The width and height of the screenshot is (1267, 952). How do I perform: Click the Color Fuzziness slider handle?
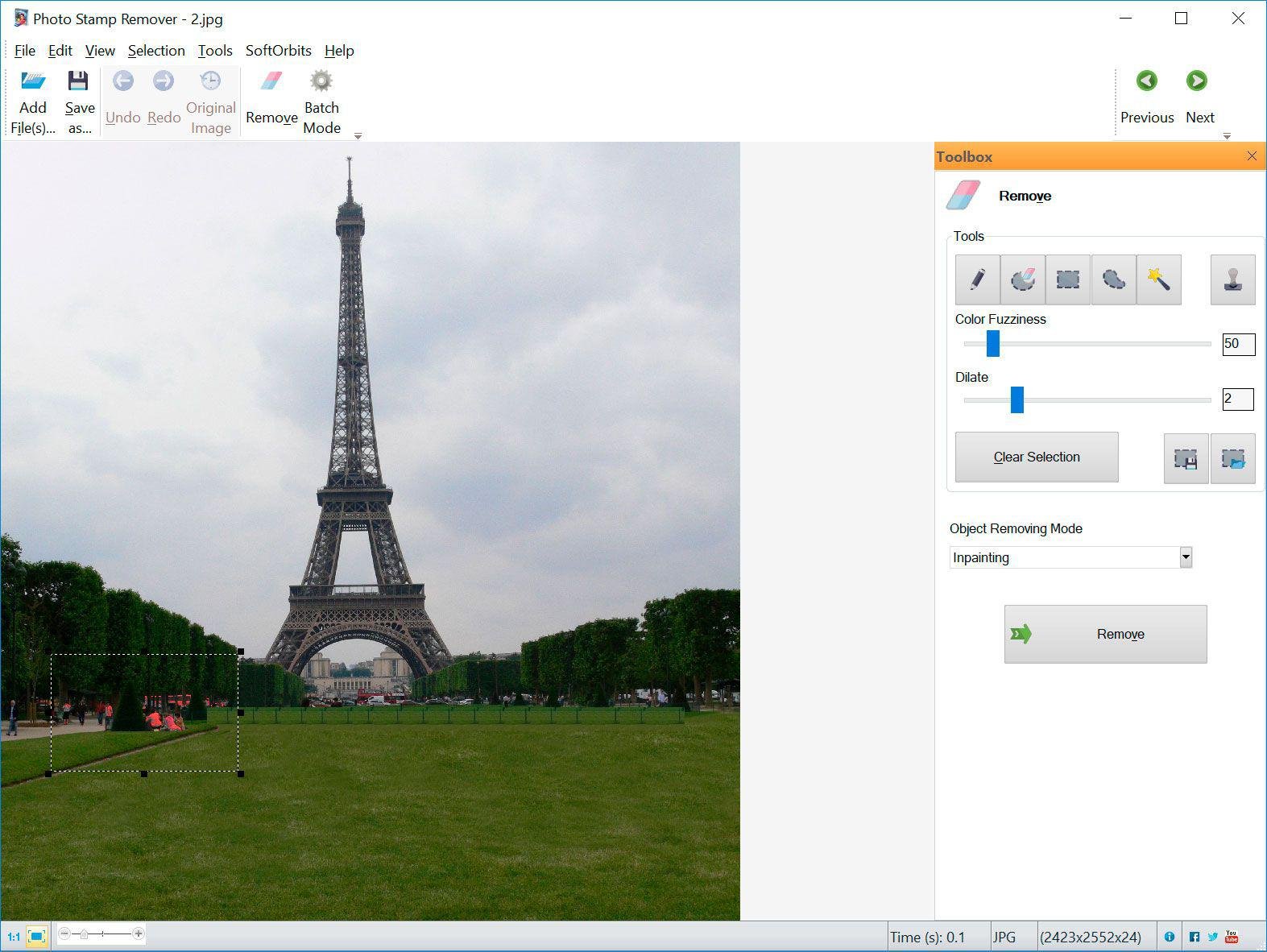(993, 344)
